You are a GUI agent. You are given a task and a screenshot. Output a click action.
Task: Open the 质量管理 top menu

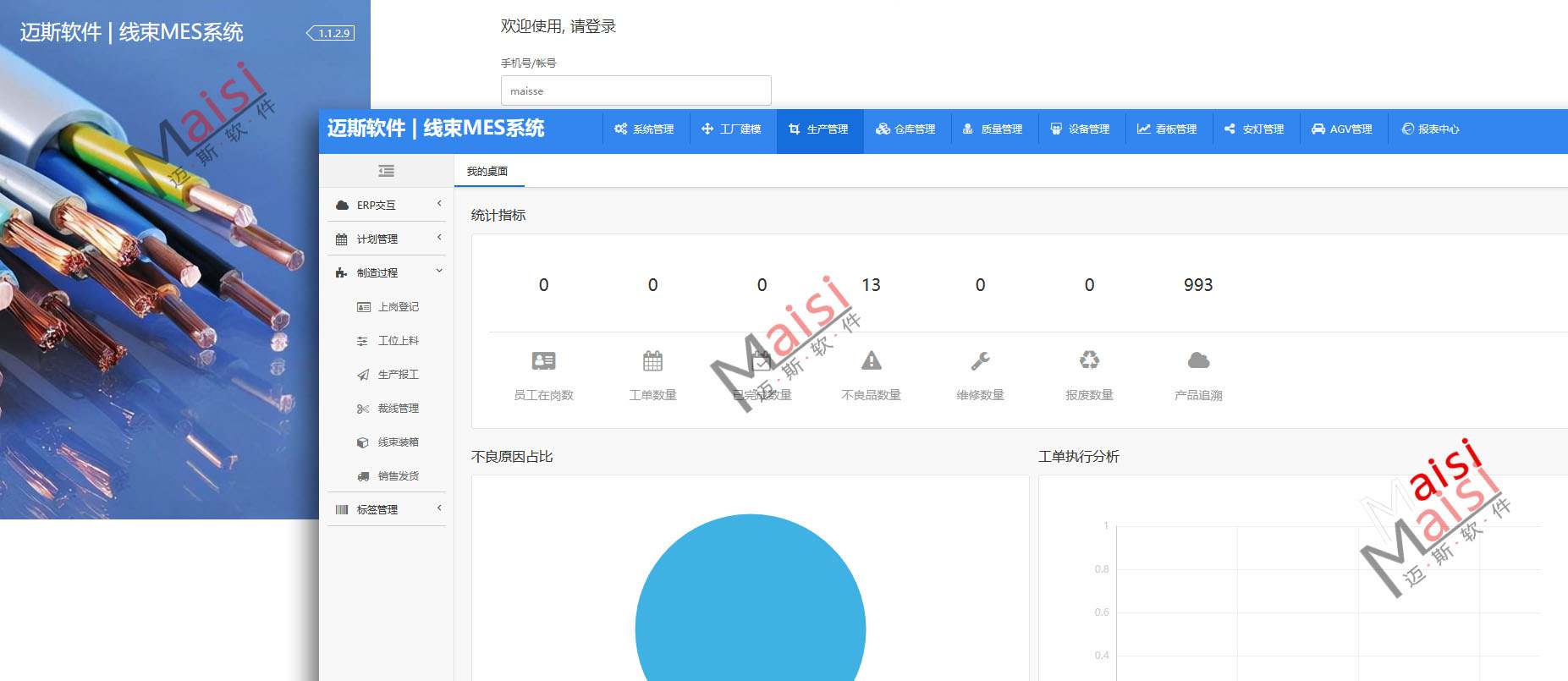click(x=993, y=129)
